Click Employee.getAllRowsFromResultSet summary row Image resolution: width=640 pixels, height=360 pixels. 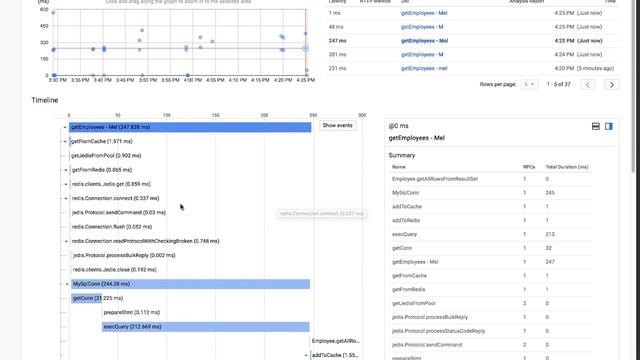[x=491, y=179]
